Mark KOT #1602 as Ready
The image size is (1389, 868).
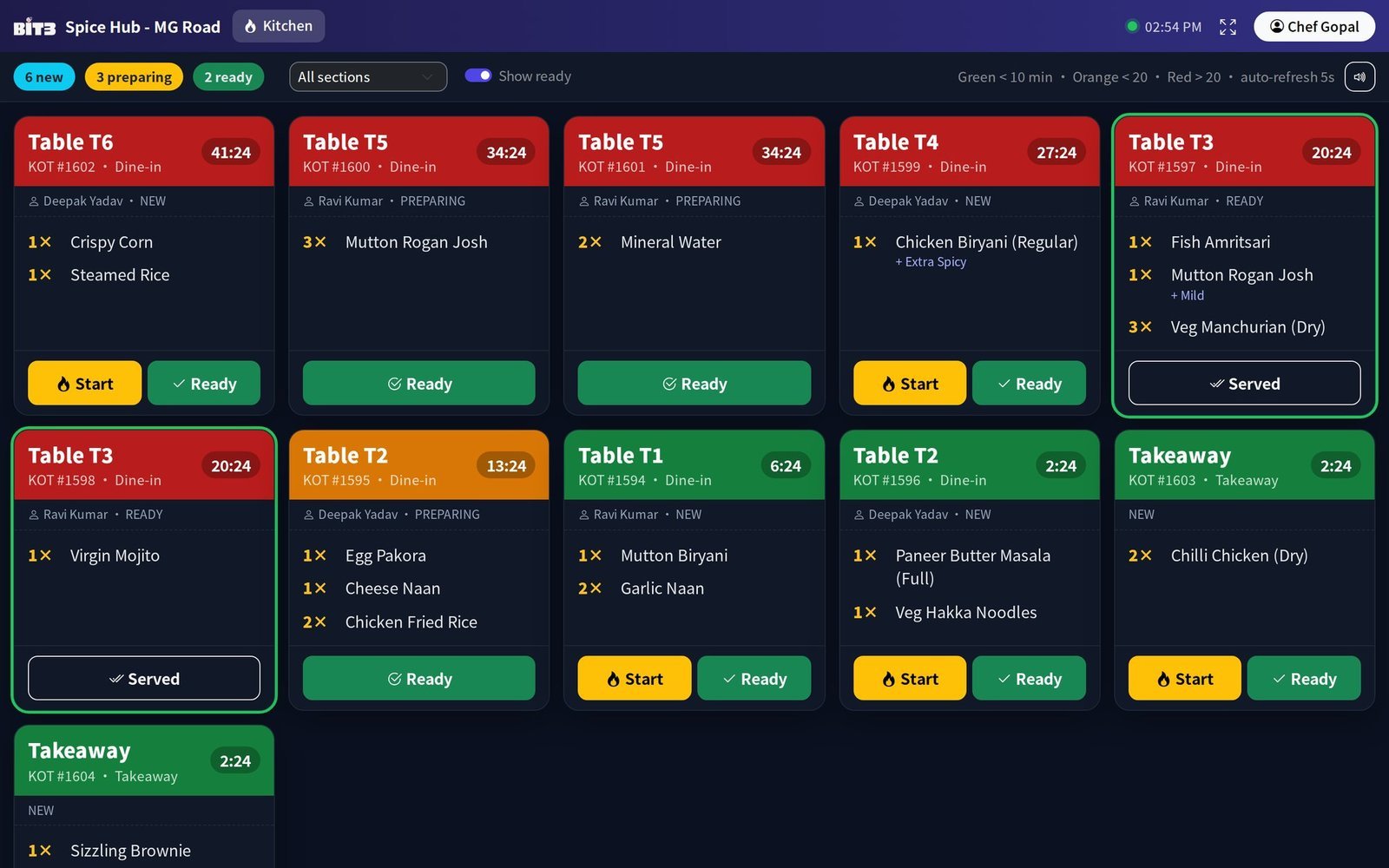(x=204, y=383)
